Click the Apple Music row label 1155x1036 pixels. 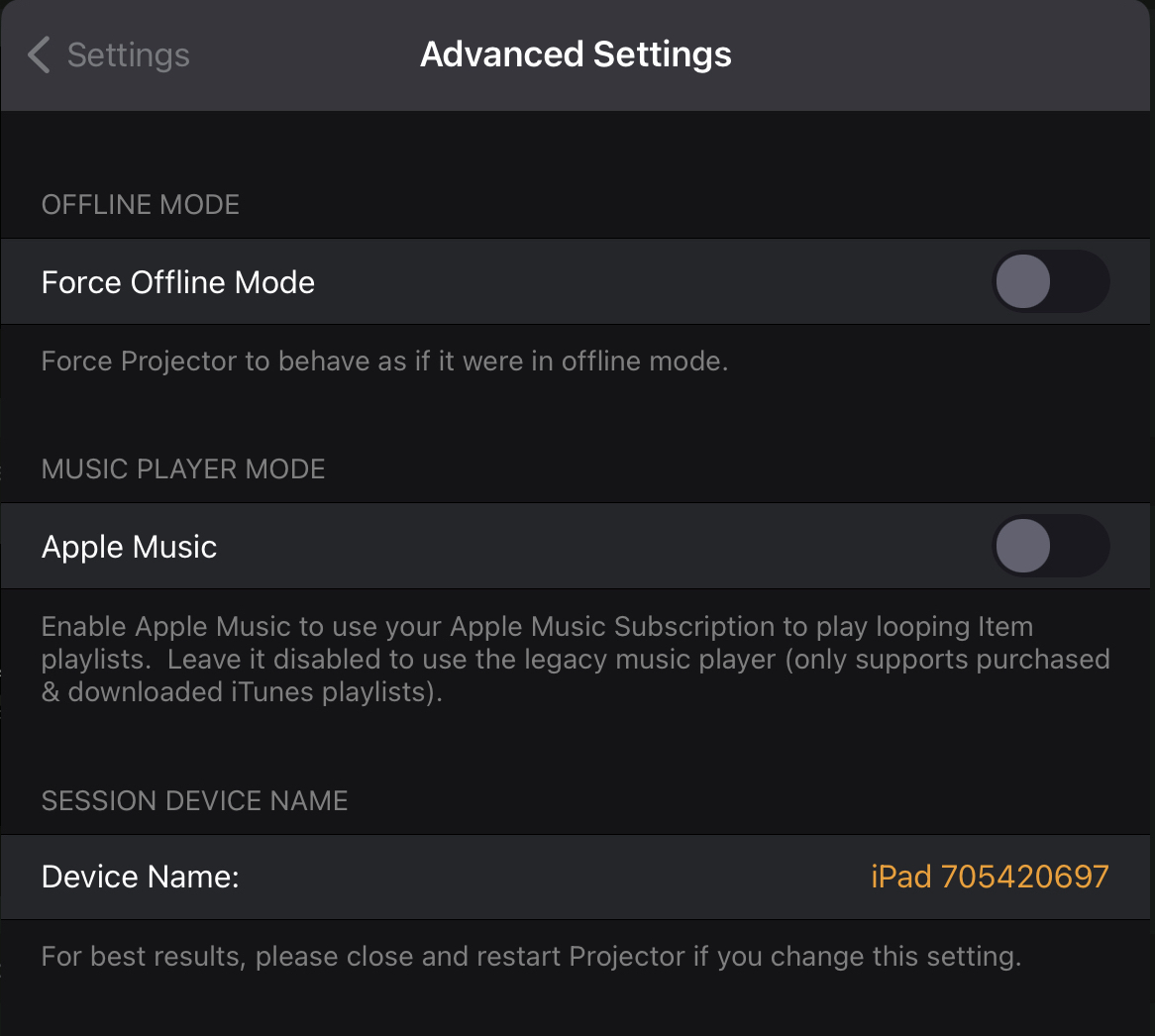[x=129, y=547]
